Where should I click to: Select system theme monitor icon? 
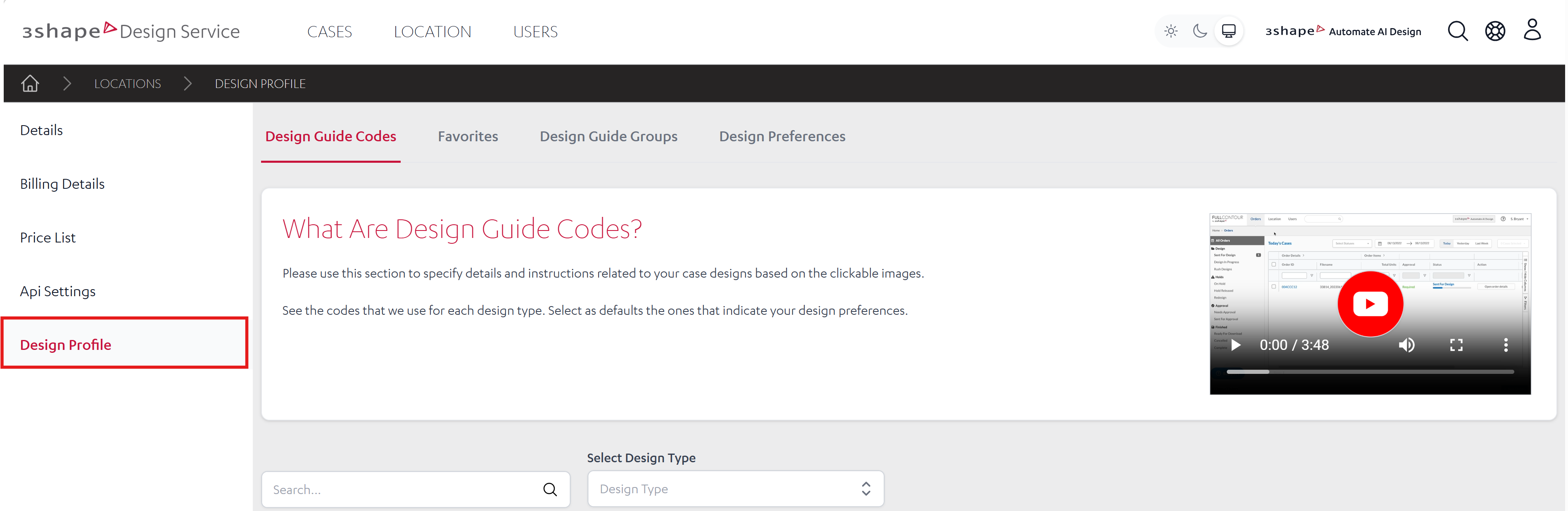[1229, 31]
